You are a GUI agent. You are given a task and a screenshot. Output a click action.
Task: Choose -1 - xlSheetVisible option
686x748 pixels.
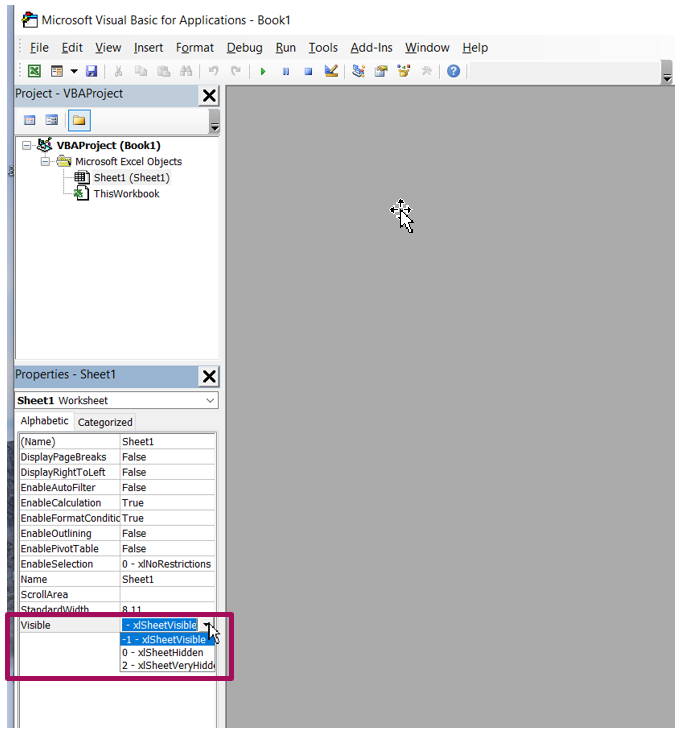coord(167,640)
